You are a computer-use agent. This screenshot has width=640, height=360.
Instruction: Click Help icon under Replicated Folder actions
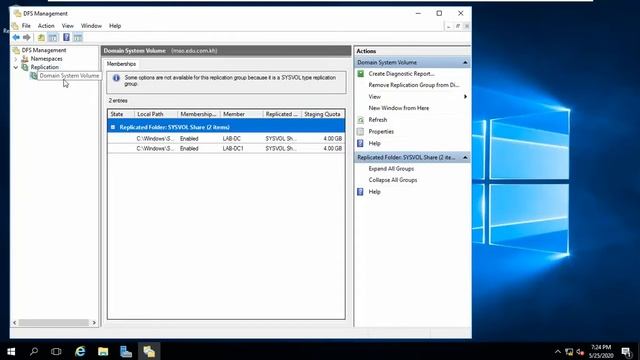[360, 191]
